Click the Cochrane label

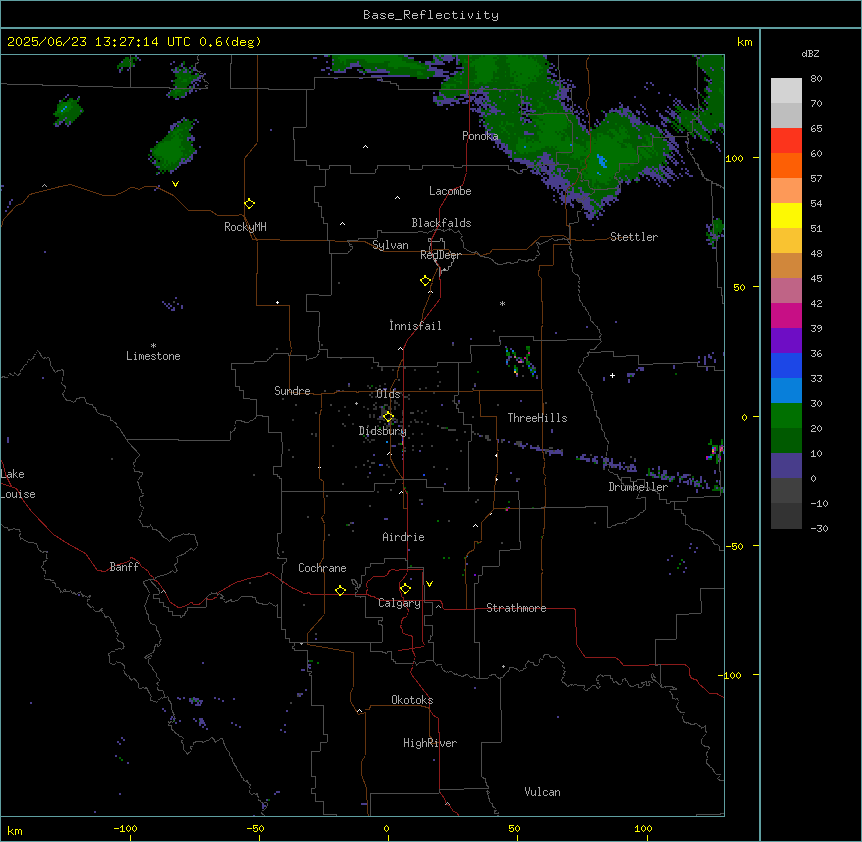click(322, 568)
